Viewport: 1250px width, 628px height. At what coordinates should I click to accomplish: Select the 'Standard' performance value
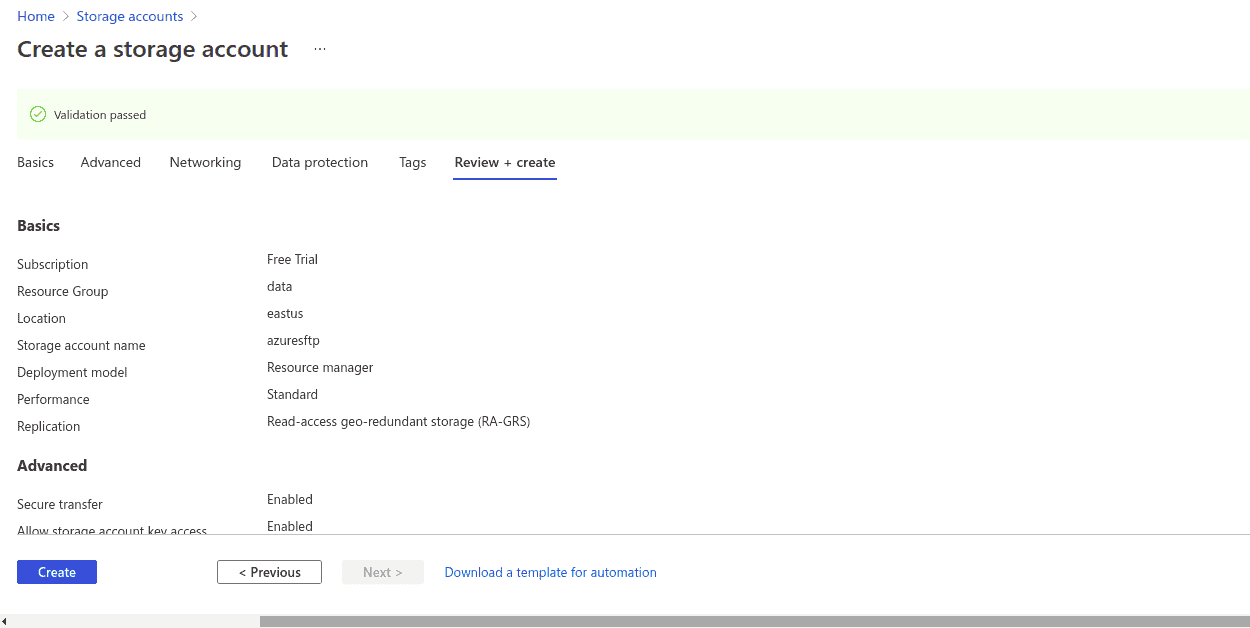(x=292, y=394)
